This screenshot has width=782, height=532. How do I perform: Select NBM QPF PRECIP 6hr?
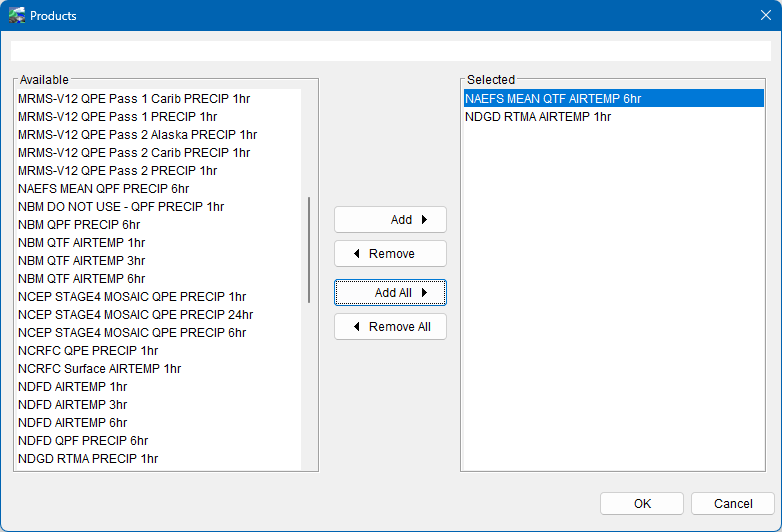(x=159, y=224)
